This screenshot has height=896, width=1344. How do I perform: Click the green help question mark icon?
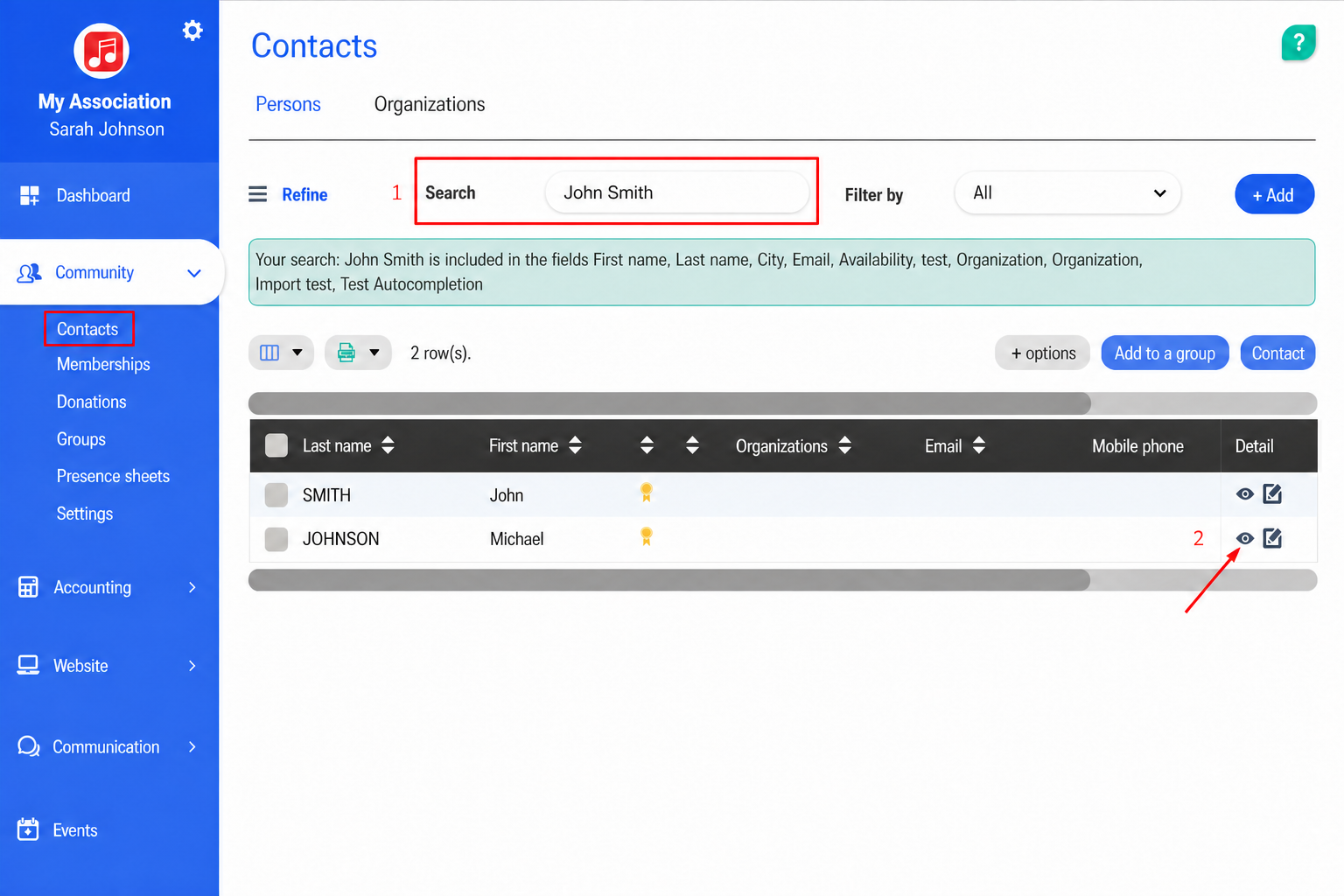click(x=1298, y=42)
